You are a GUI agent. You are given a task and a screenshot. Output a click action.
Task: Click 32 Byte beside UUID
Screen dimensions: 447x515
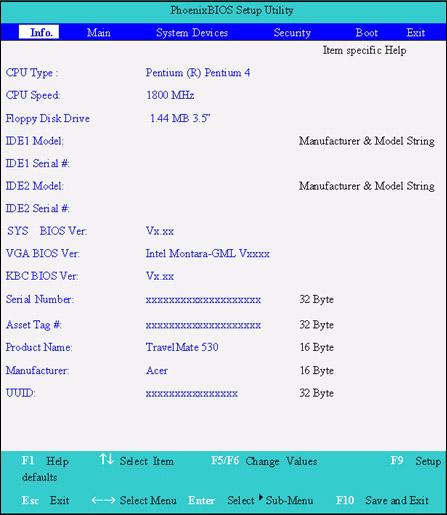point(316,393)
